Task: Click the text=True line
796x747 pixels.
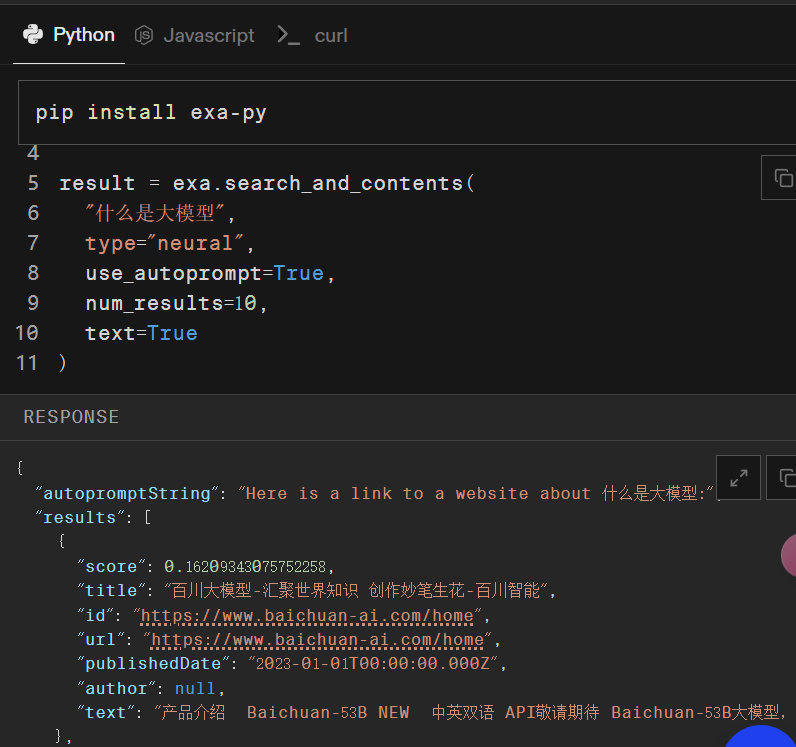Action: [x=141, y=334]
